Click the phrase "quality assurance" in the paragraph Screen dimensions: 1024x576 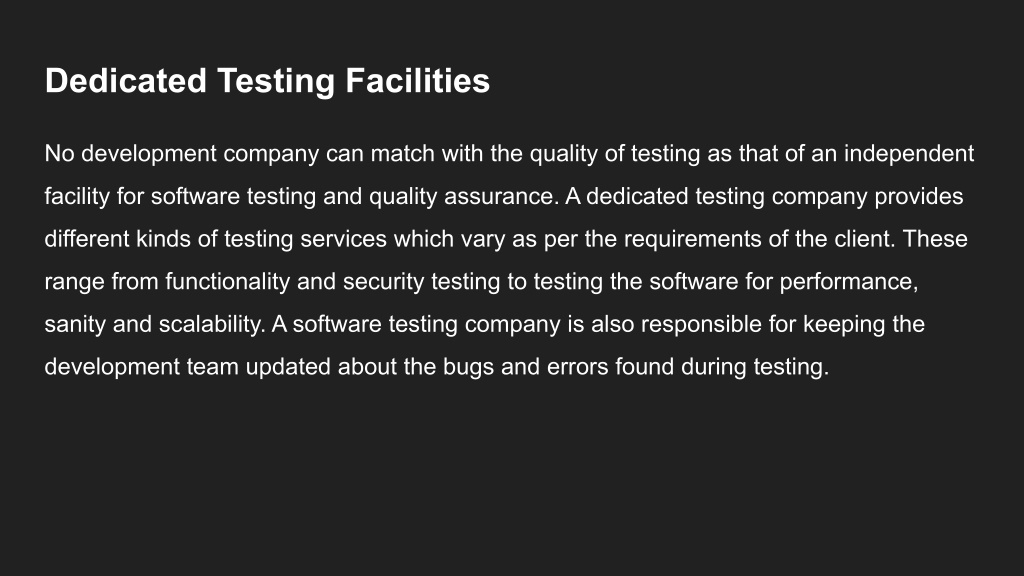[464, 197]
